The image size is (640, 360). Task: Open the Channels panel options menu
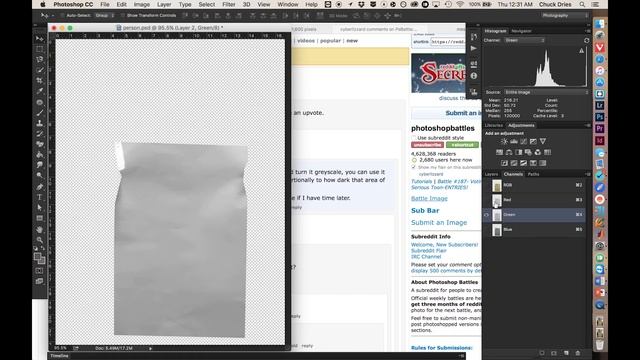click(587, 174)
